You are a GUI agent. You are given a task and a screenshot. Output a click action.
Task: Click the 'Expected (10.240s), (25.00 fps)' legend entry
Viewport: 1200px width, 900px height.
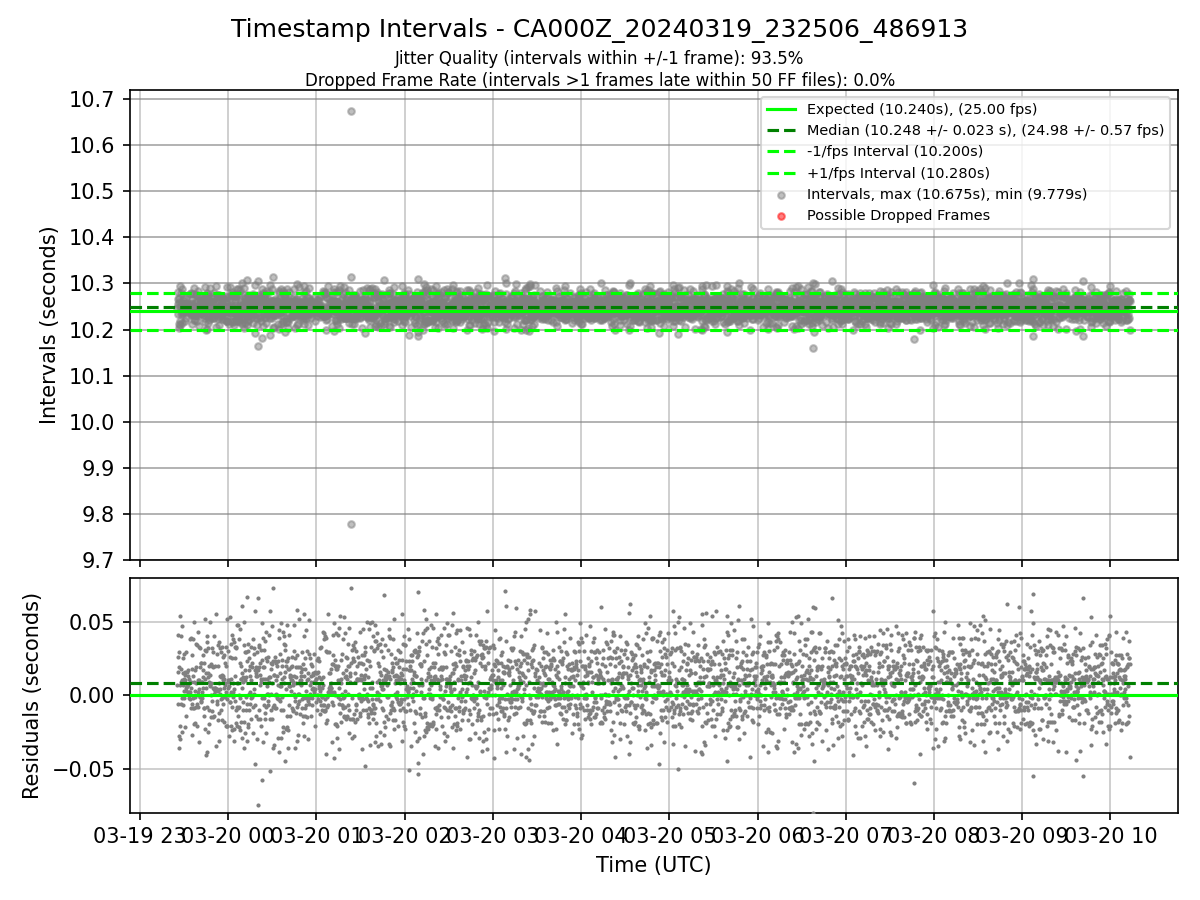click(922, 109)
